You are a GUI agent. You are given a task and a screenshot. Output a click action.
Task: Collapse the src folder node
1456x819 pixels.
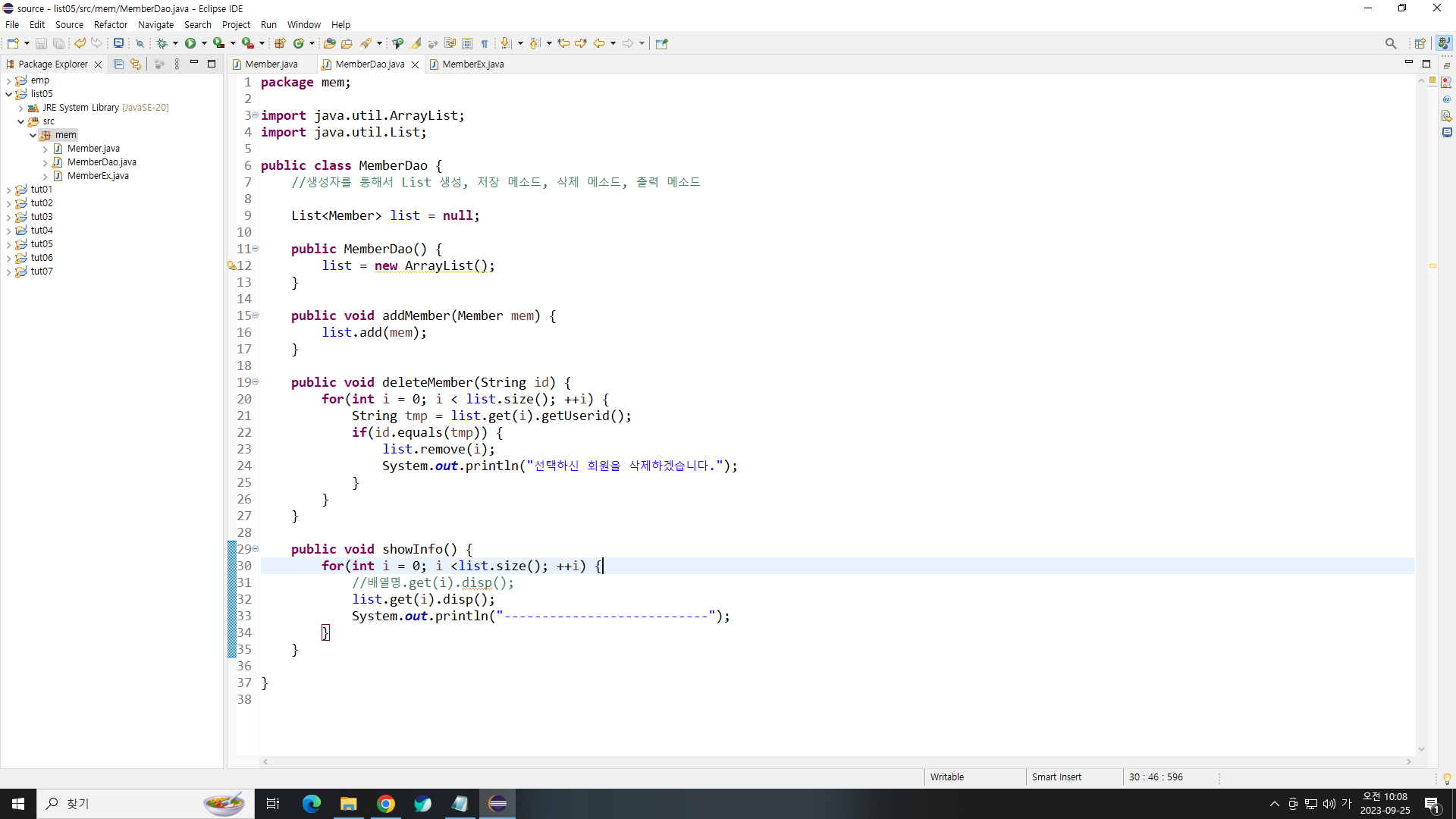(20, 121)
